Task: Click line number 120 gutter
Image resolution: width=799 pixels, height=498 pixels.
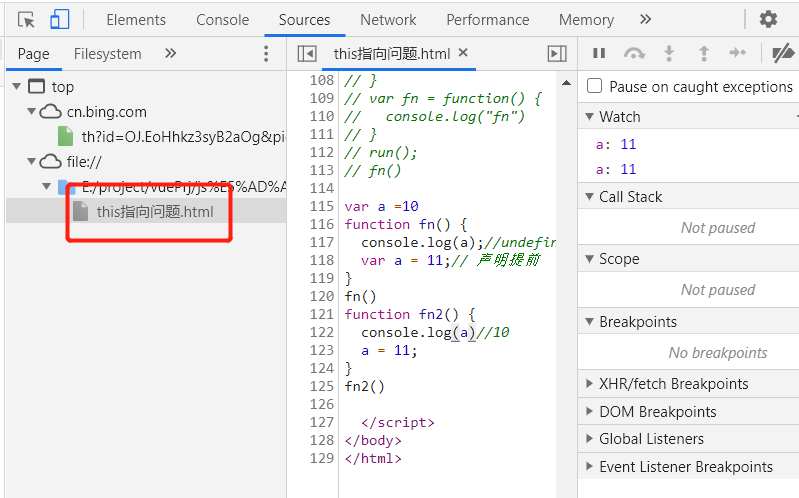Action: (322, 296)
